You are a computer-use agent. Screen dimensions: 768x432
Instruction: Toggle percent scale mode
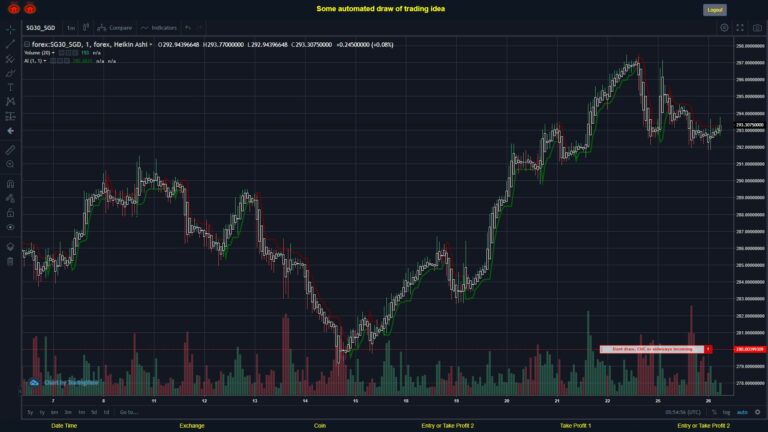[x=714, y=412]
